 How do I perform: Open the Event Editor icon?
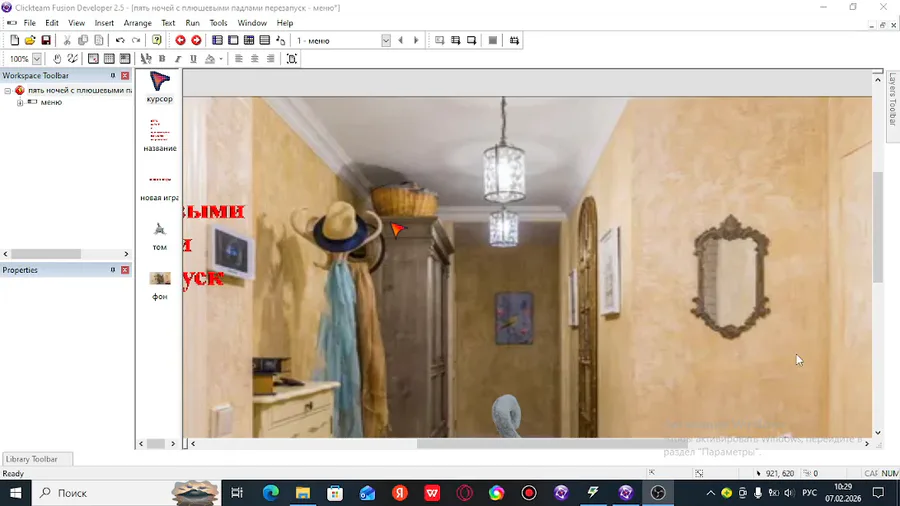[249, 40]
